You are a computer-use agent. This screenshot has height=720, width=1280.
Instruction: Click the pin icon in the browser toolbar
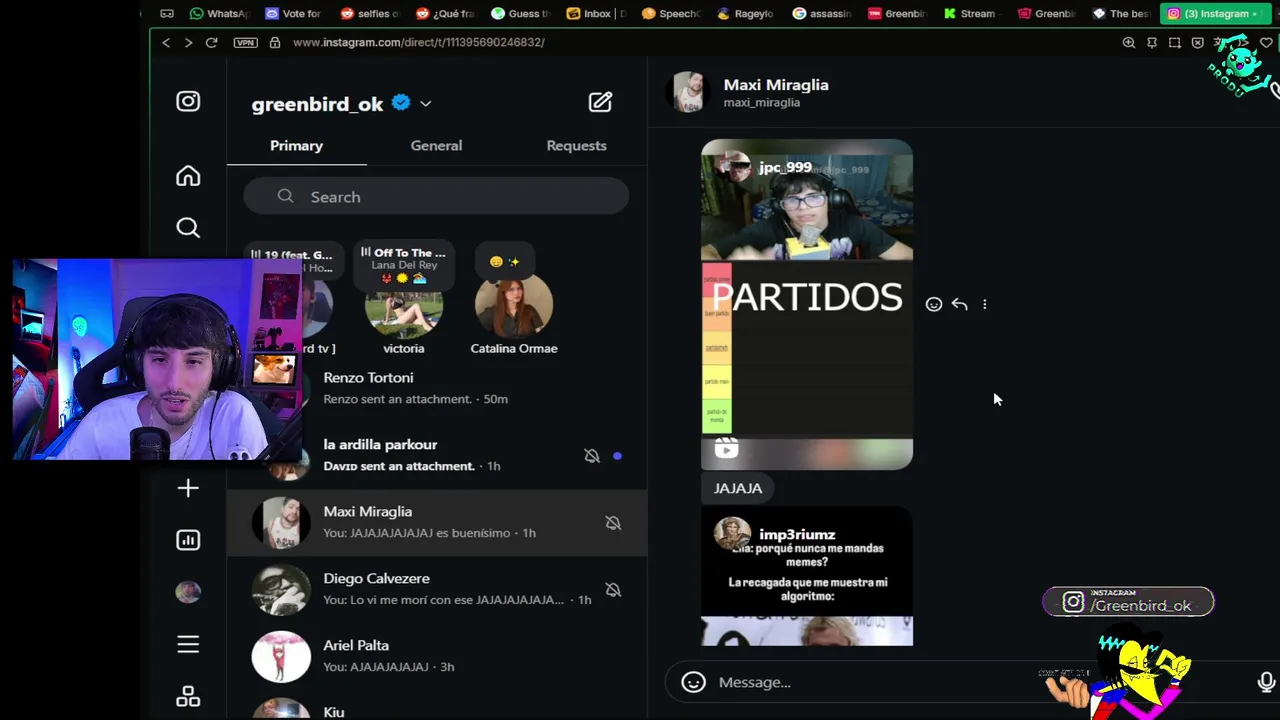pyautogui.click(x=1151, y=42)
